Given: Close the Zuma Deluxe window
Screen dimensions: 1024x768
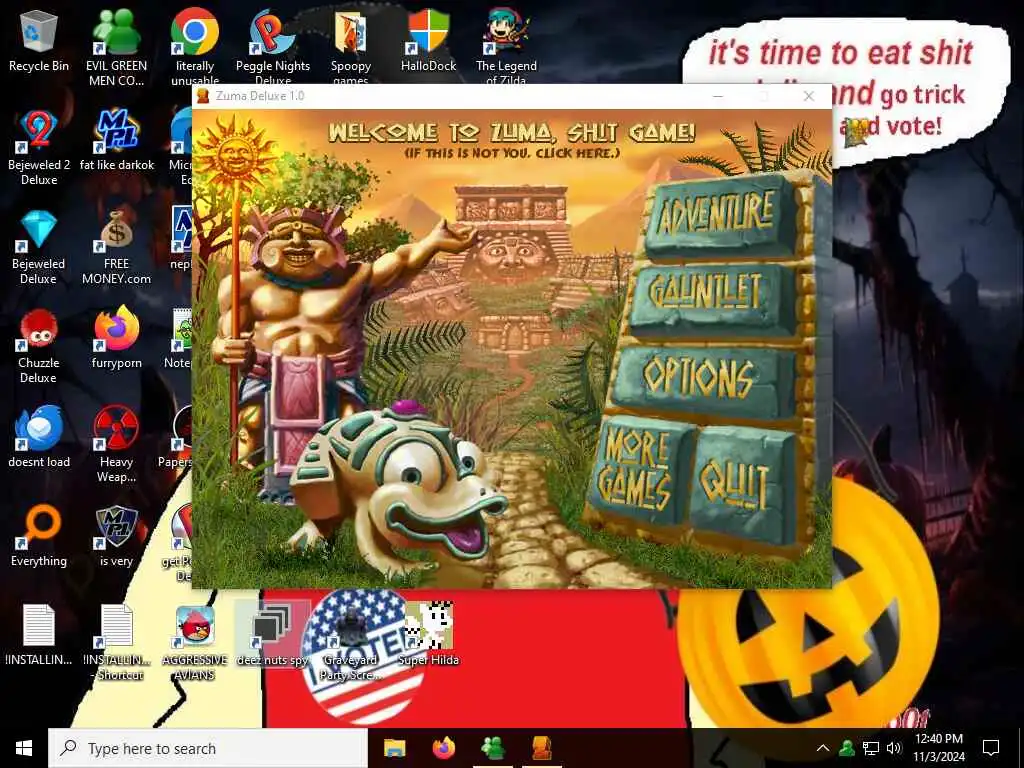Looking at the screenshot, I should pos(809,96).
